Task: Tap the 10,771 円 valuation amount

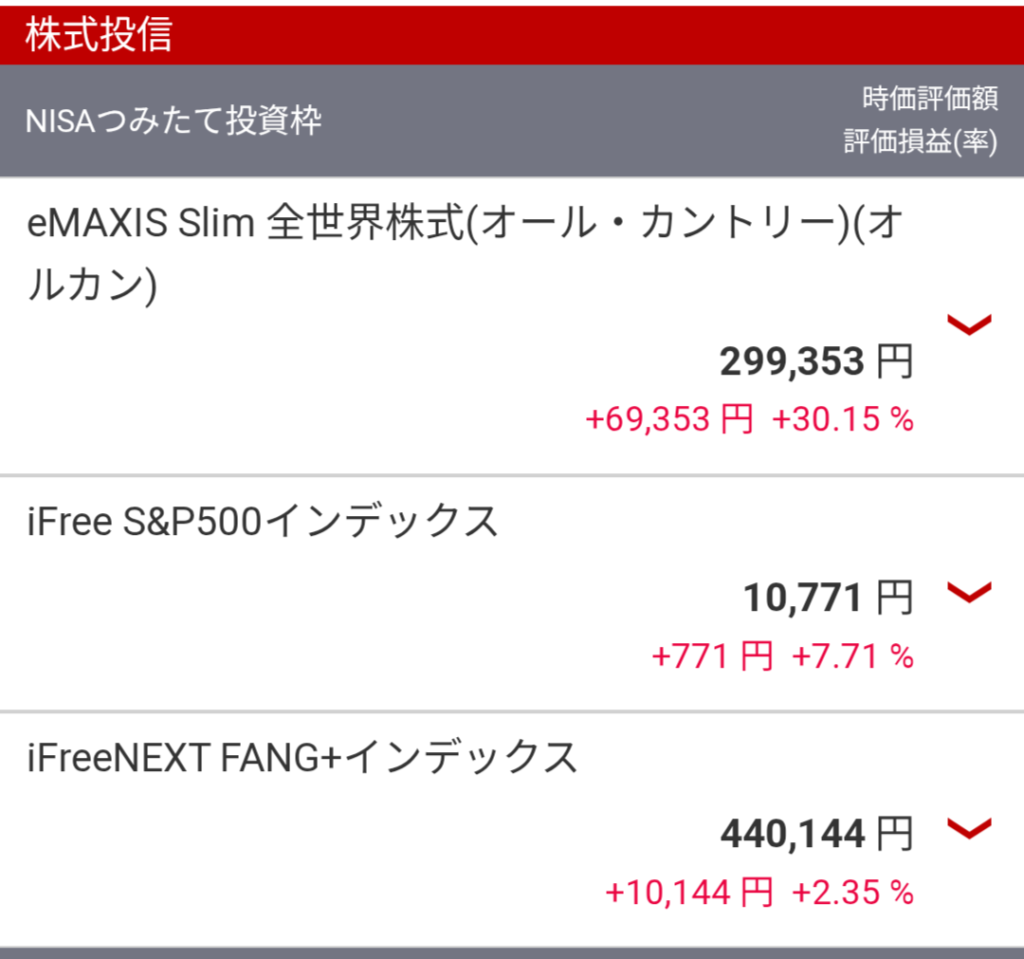Action: click(x=828, y=598)
